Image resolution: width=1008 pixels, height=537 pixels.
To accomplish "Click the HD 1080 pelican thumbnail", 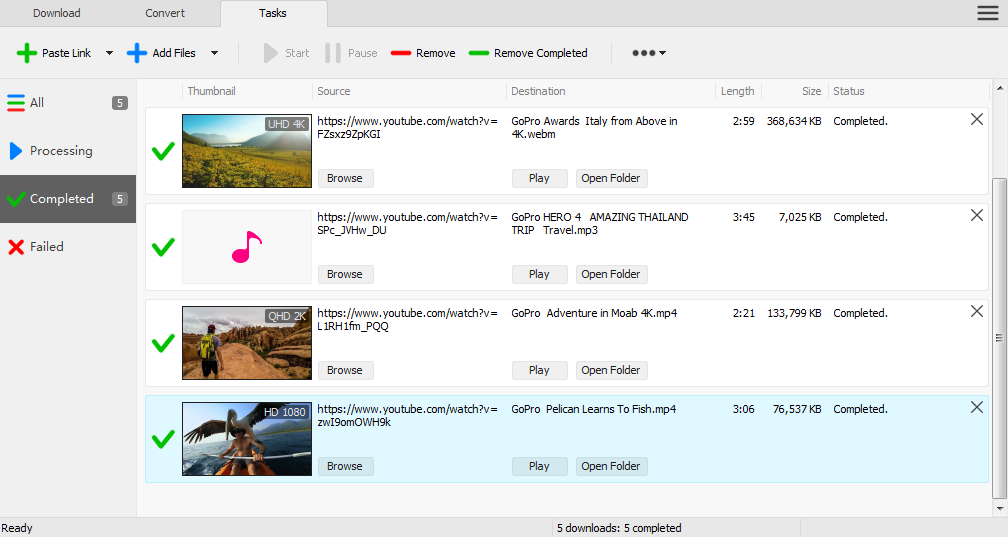I will (x=247, y=439).
